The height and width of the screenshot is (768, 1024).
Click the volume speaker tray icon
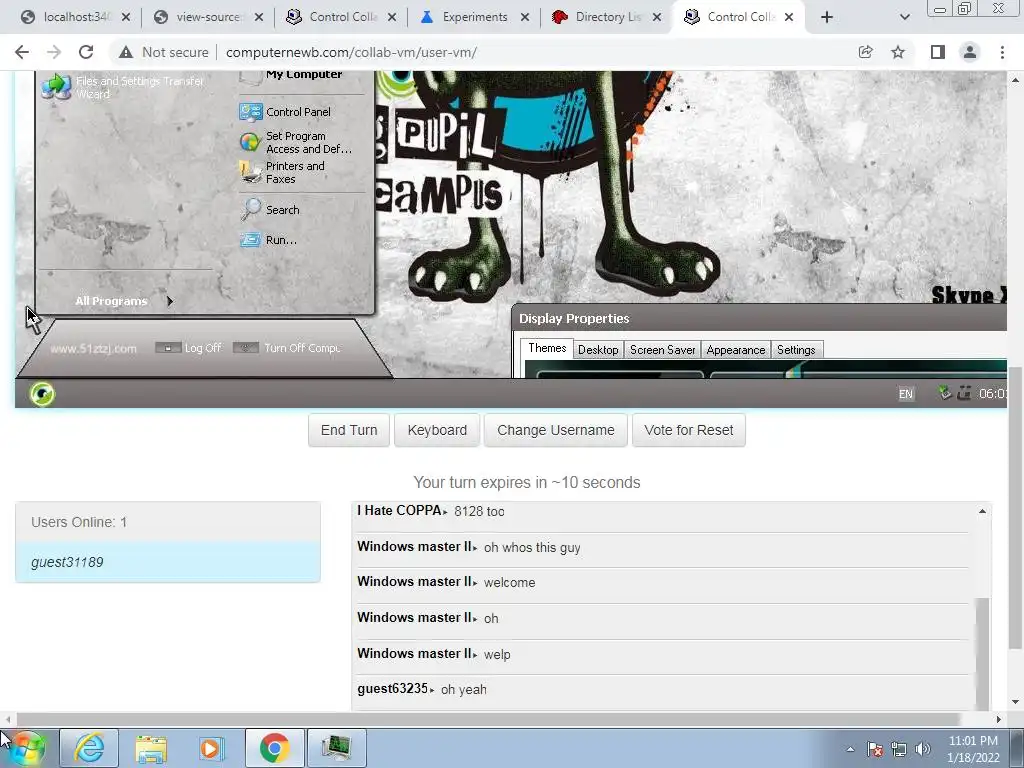923,749
